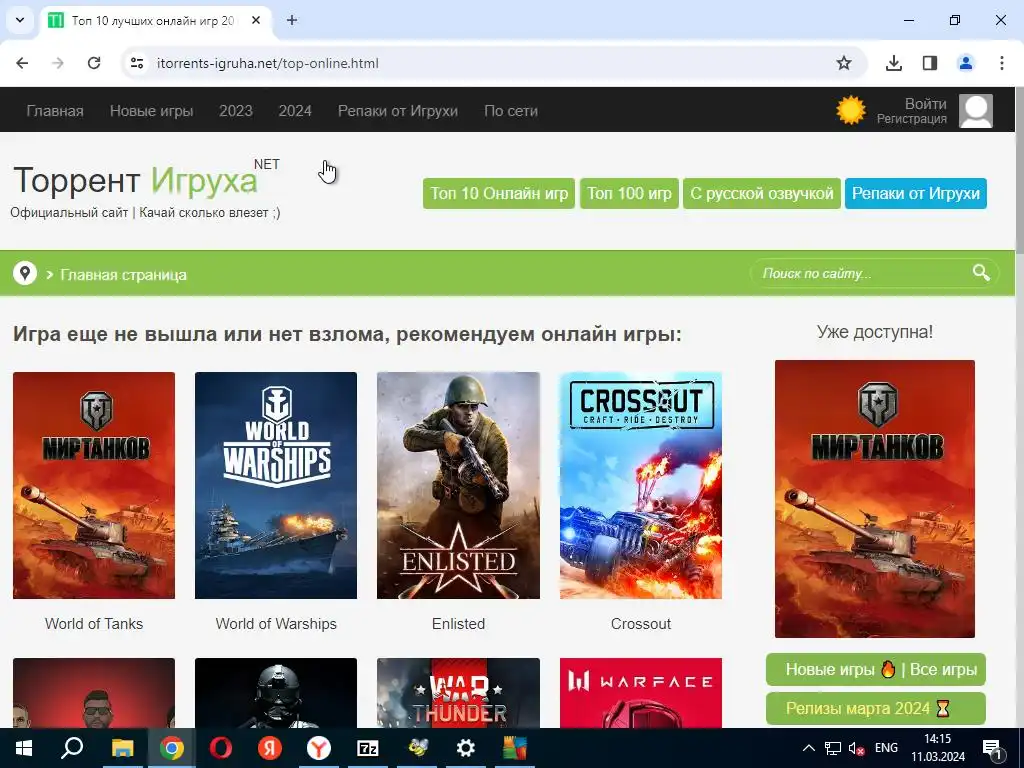Open File Explorer from taskbar

click(122, 748)
